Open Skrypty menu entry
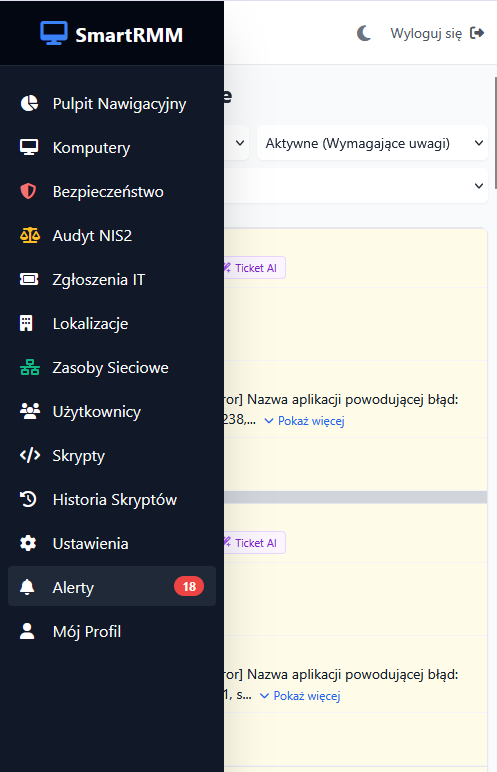The height and width of the screenshot is (772, 497). point(112,455)
